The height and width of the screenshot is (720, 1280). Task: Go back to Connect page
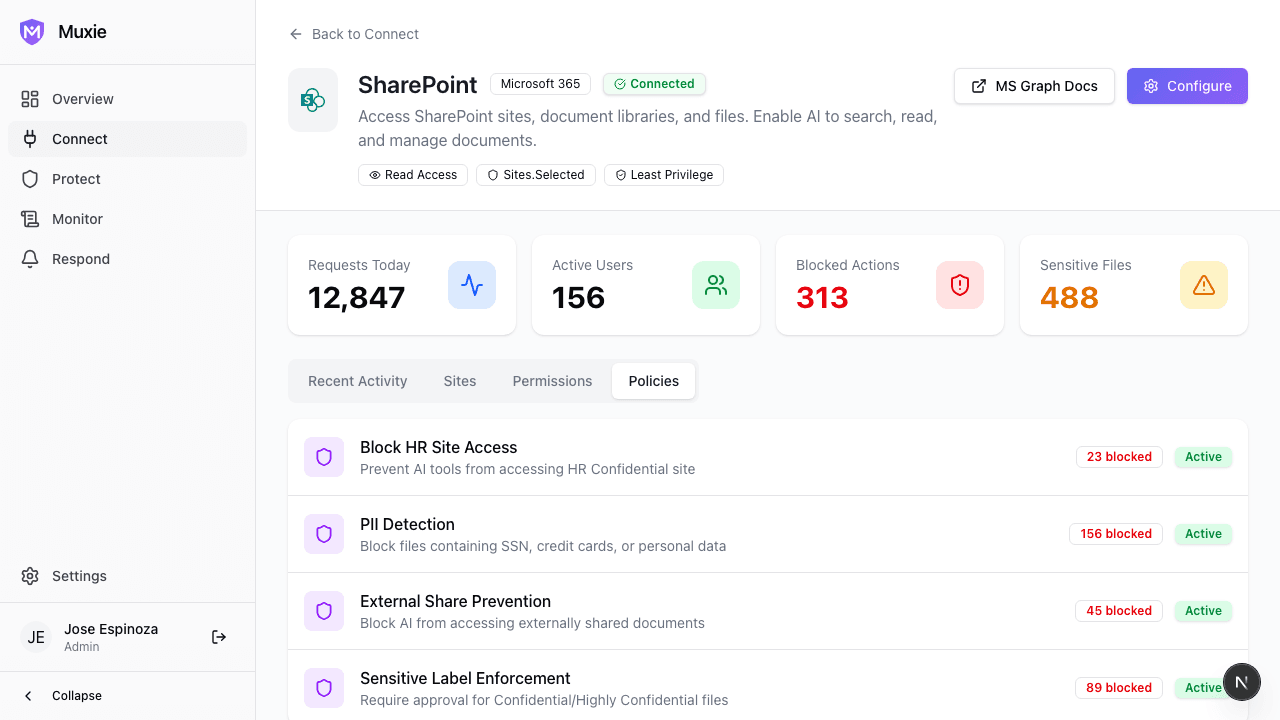(354, 34)
